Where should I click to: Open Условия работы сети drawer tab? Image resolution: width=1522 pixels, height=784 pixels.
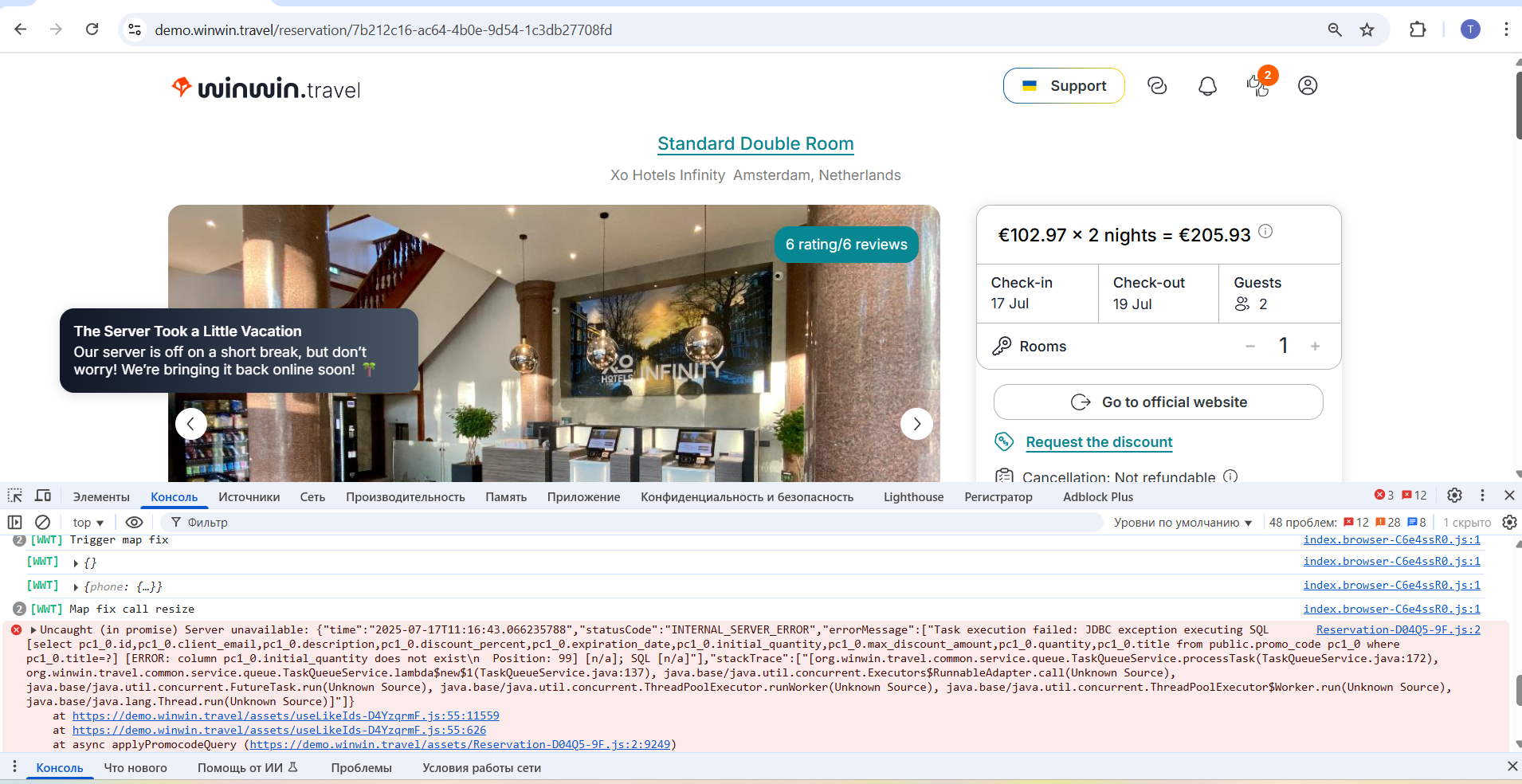click(481, 768)
